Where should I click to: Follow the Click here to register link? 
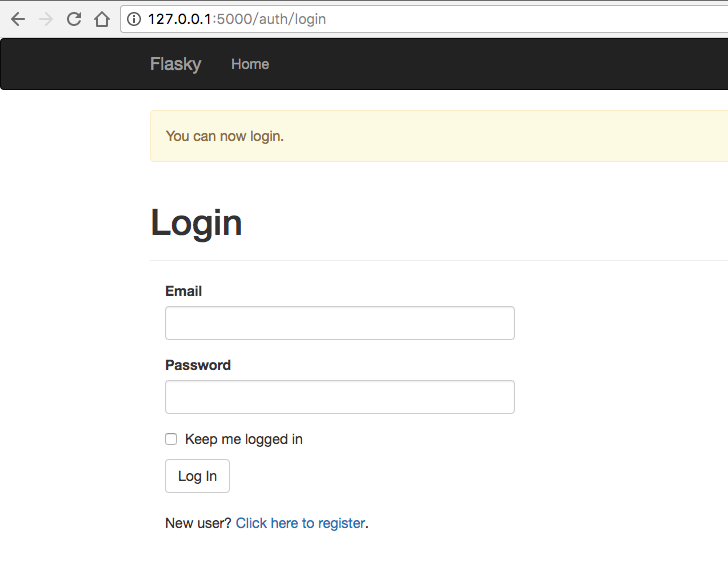[x=300, y=523]
